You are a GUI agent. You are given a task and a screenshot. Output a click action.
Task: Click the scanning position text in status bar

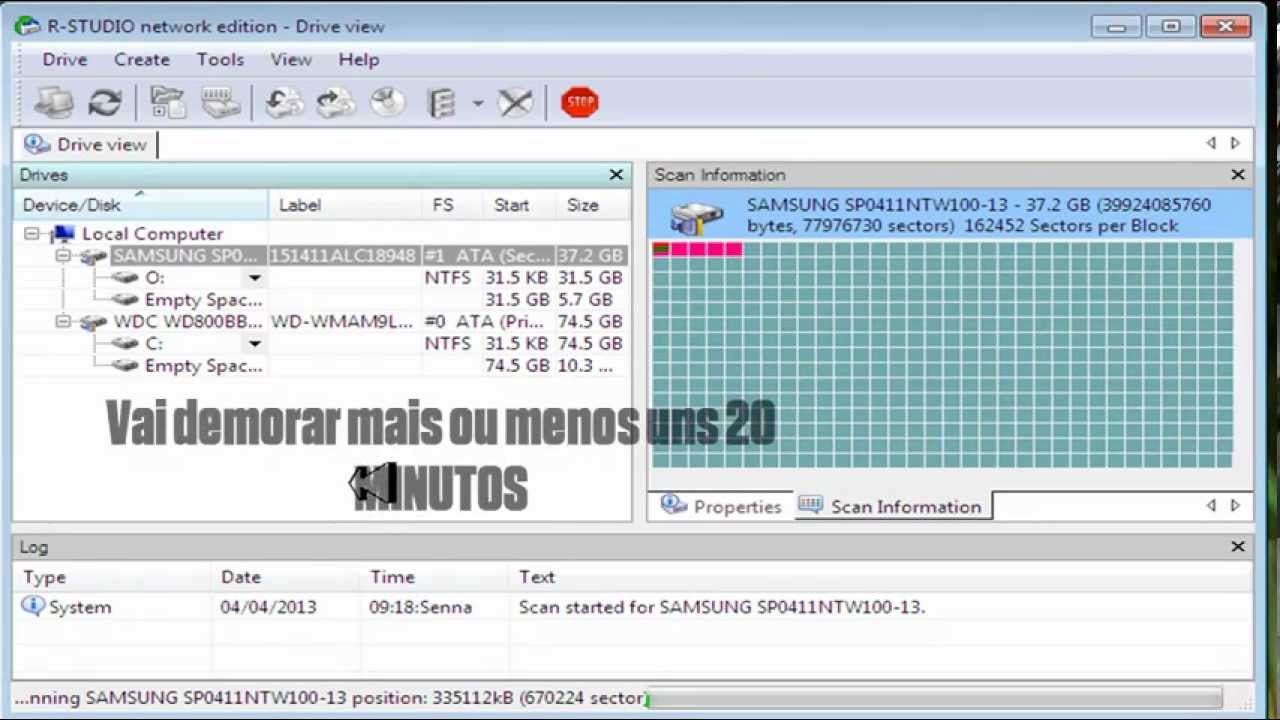(x=330, y=698)
